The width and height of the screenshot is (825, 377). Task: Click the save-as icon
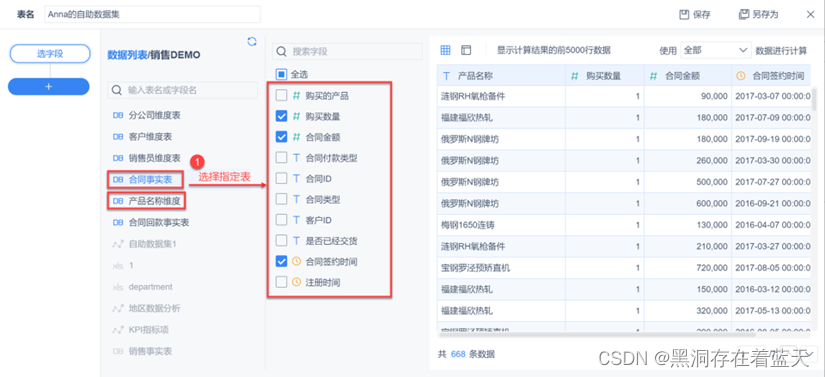(743, 14)
